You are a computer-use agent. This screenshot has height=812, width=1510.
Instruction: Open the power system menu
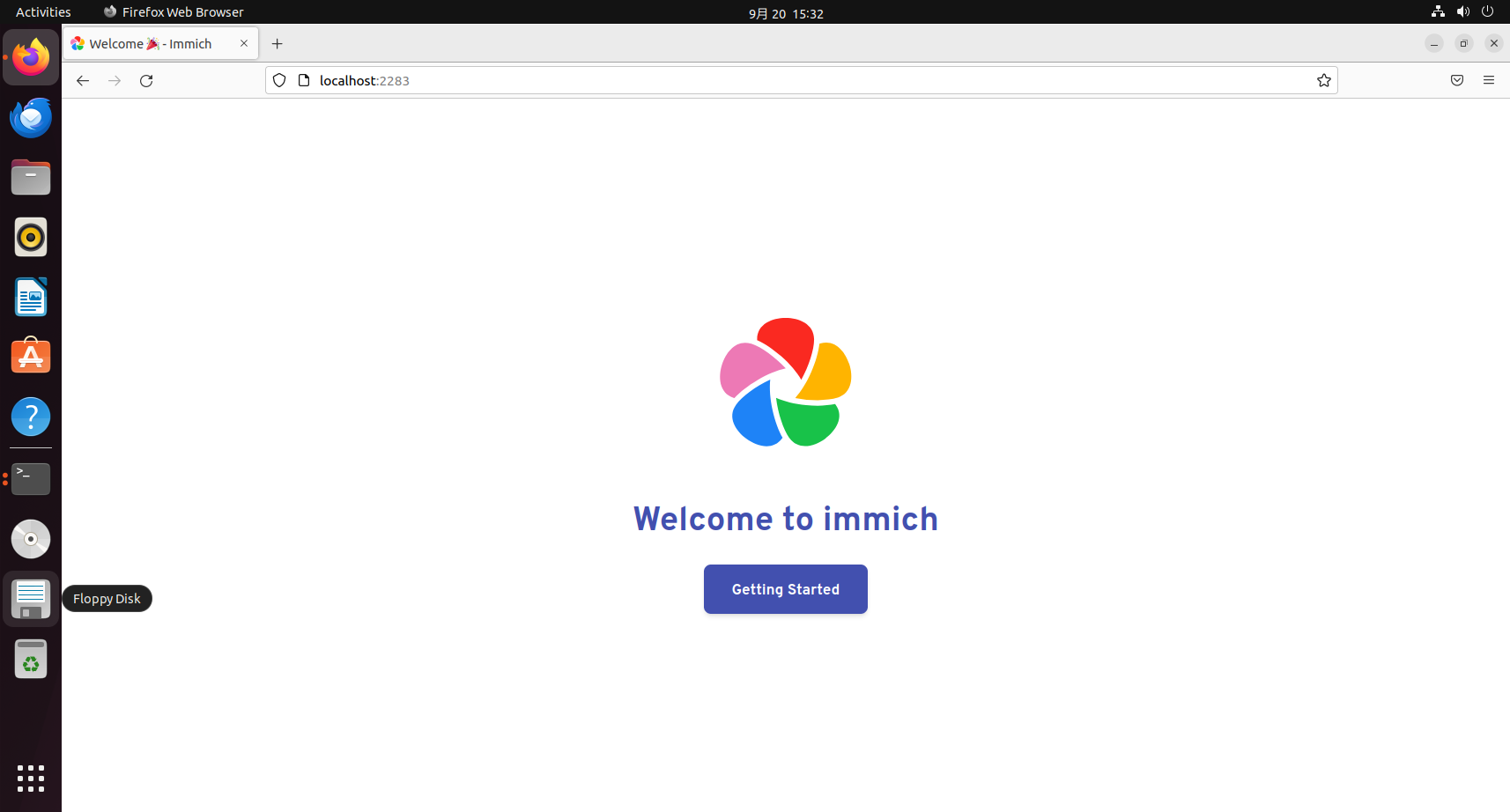click(1488, 11)
